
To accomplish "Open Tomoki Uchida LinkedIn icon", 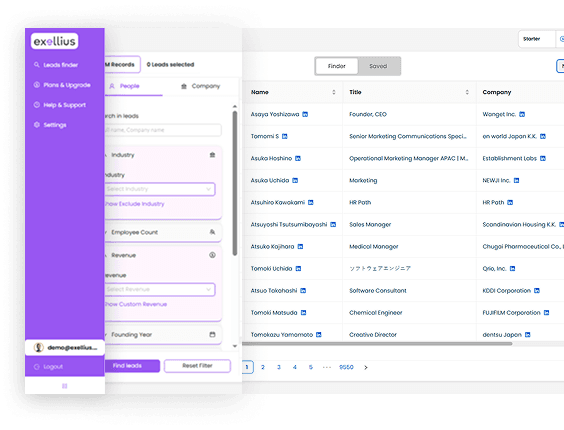I will (x=298, y=269).
